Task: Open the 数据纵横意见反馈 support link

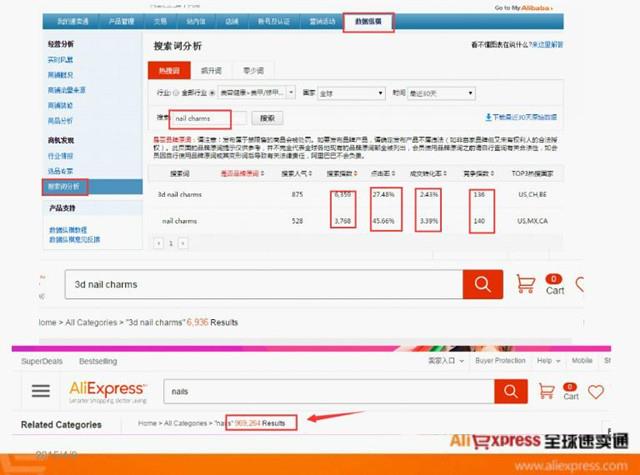Action: [x=74, y=239]
